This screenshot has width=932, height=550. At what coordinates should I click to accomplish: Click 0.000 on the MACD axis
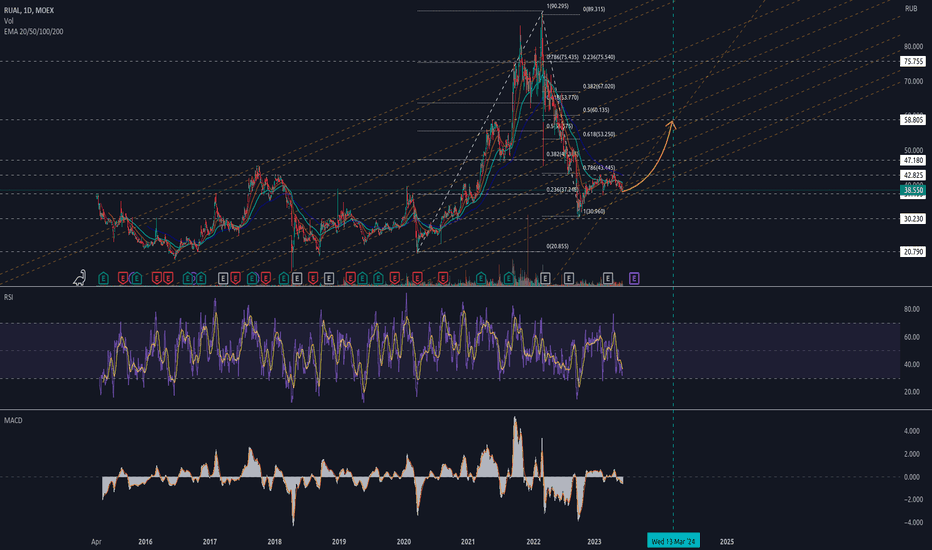click(x=912, y=477)
